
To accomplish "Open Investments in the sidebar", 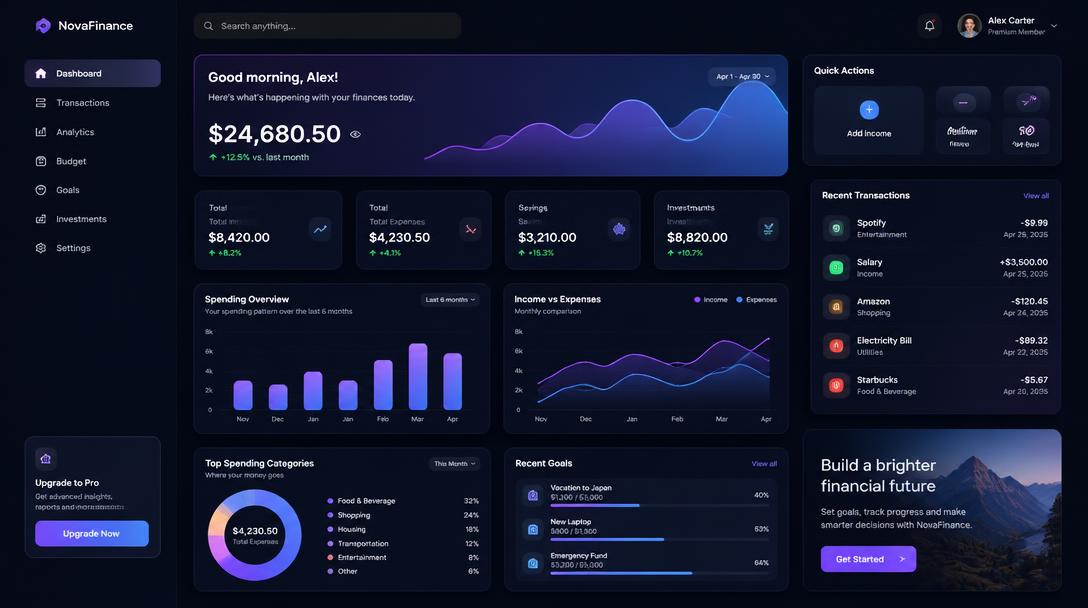I will 92,219.
